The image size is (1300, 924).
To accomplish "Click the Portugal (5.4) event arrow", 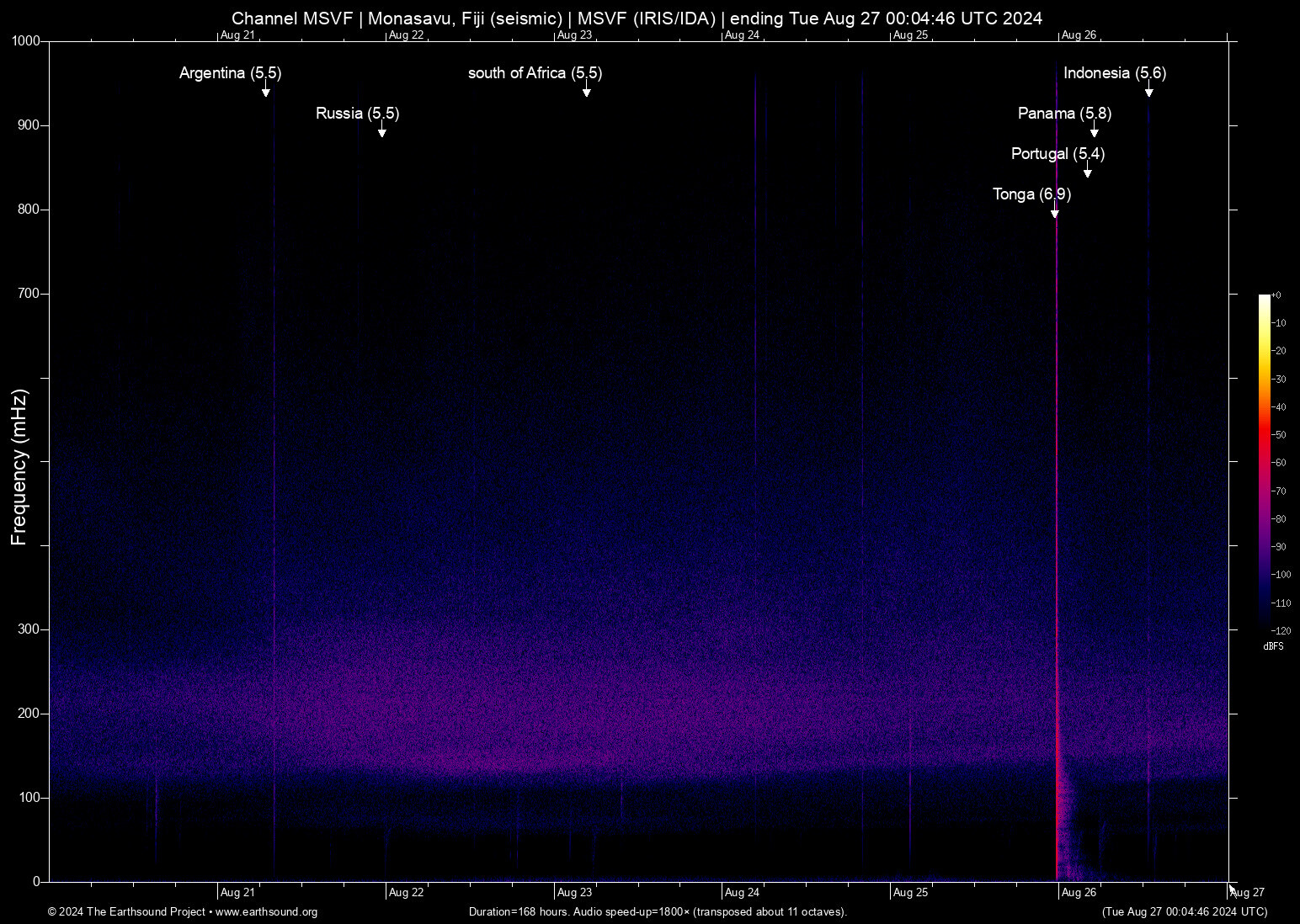I will pos(1088,170).
